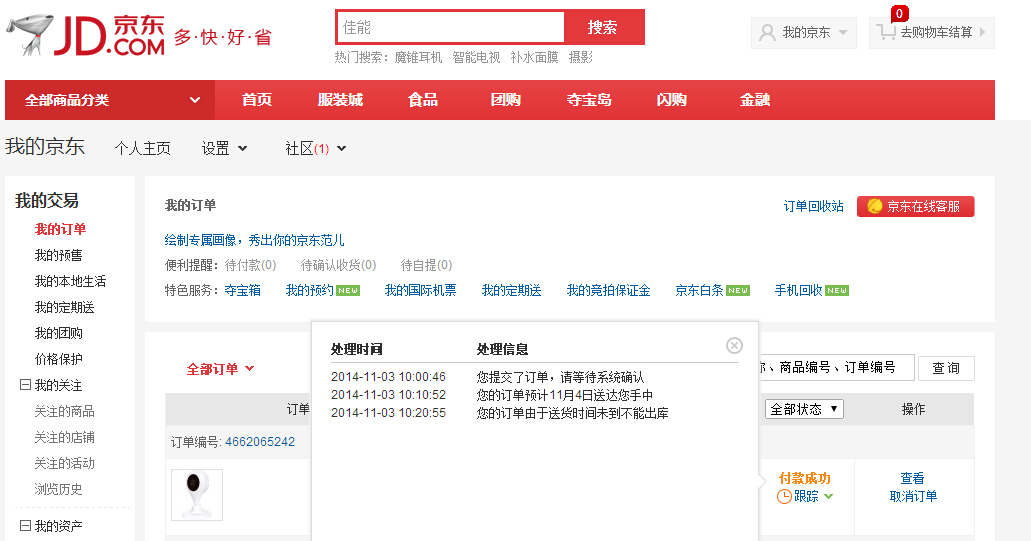Select 关注的店铺 in the sidebar
The image size is (1031, 541).
[64, 437]
